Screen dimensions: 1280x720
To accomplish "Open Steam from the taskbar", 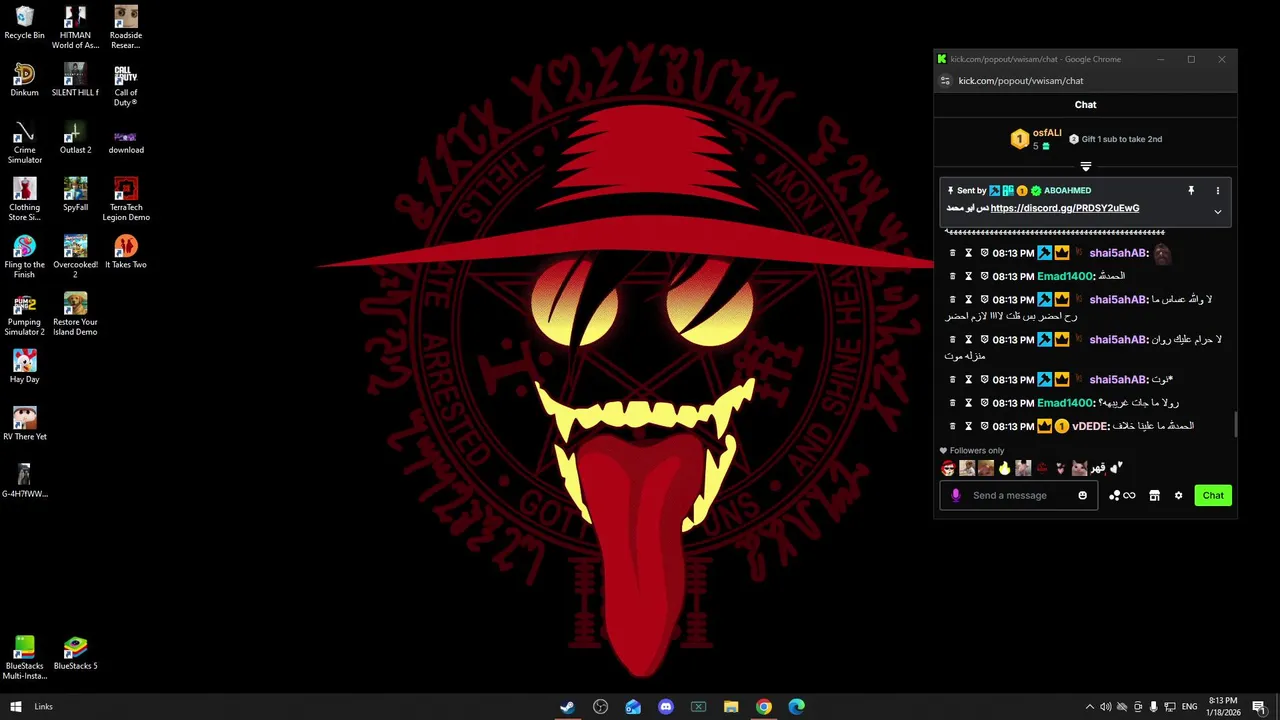I will (567, 707).
